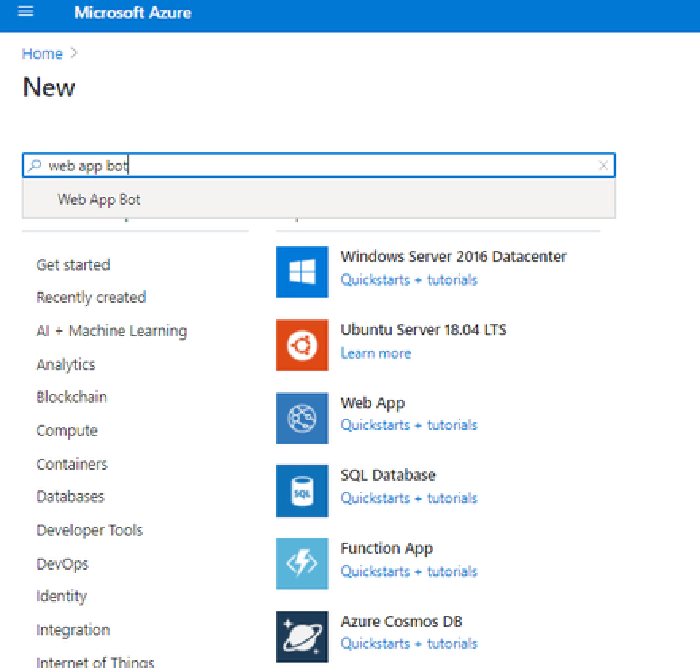Select the Web App globe icon

pos(302,418)
